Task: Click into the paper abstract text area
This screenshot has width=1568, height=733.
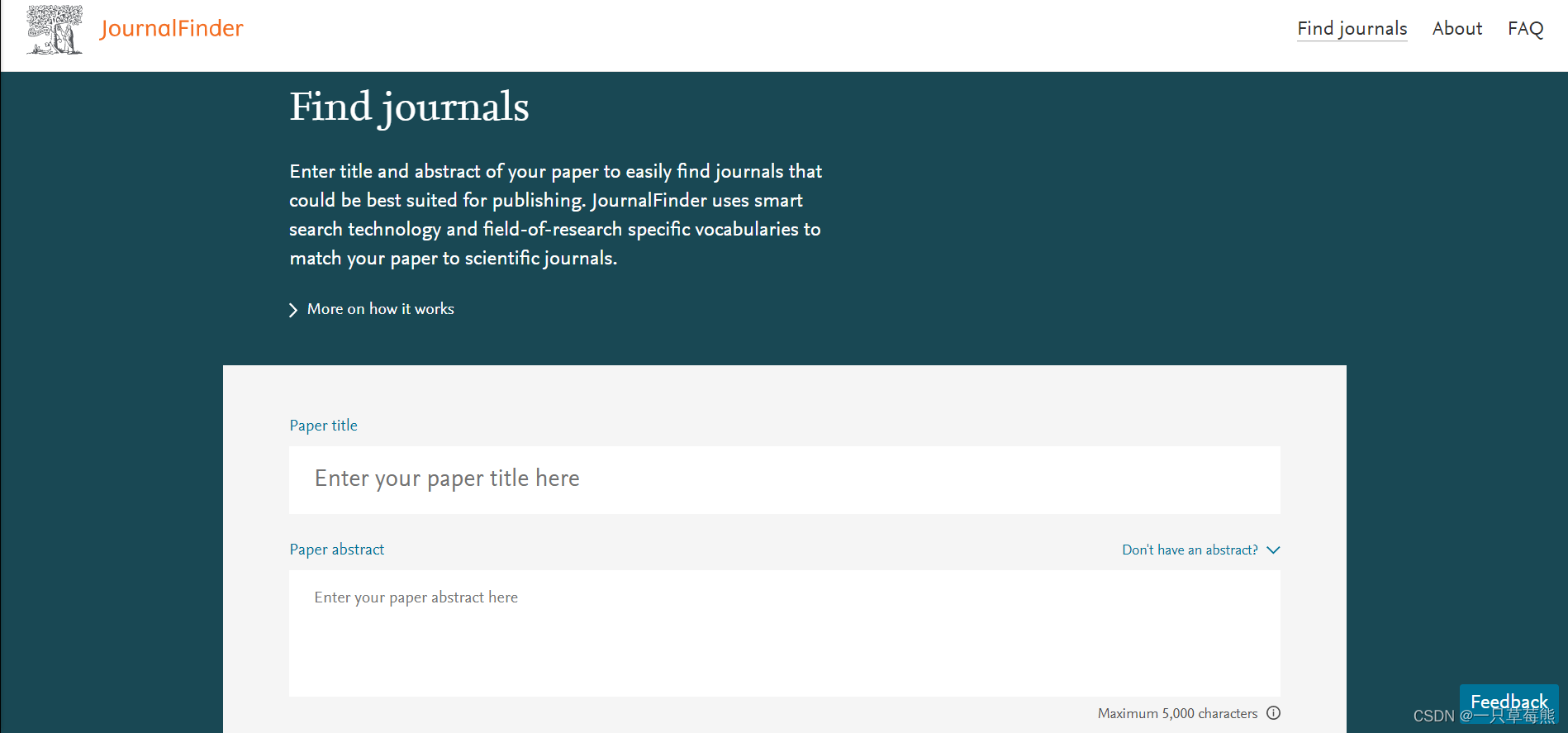Action: (x=784, y=633)
